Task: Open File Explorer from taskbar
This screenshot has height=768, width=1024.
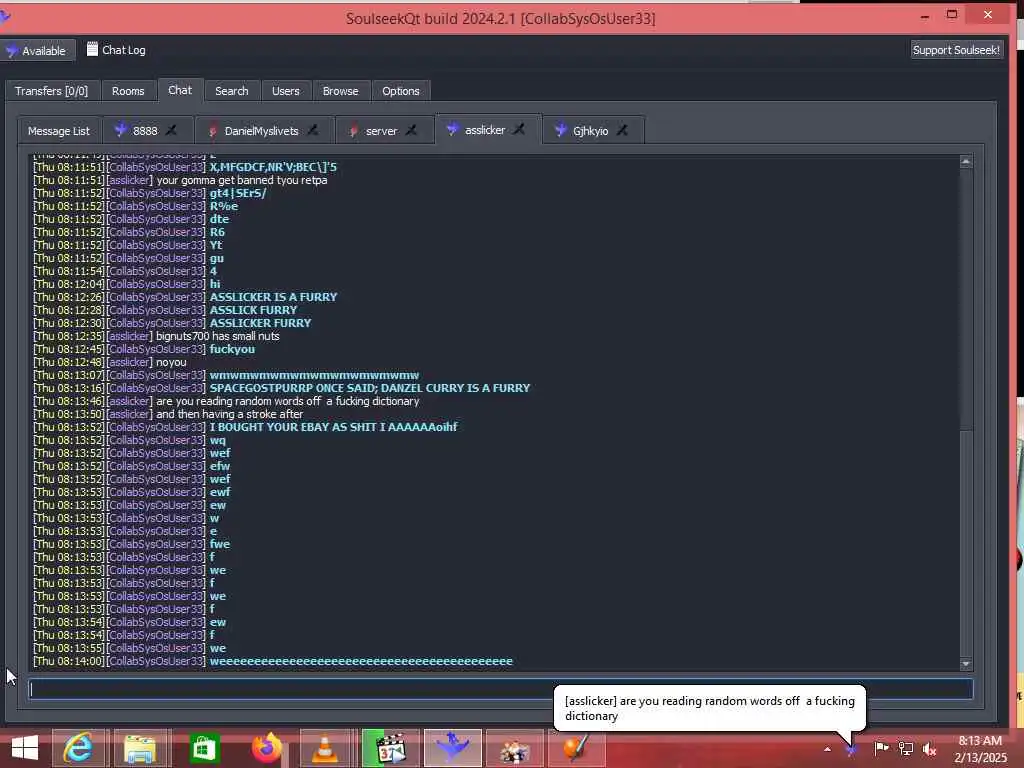Action: tap(141, 748)
